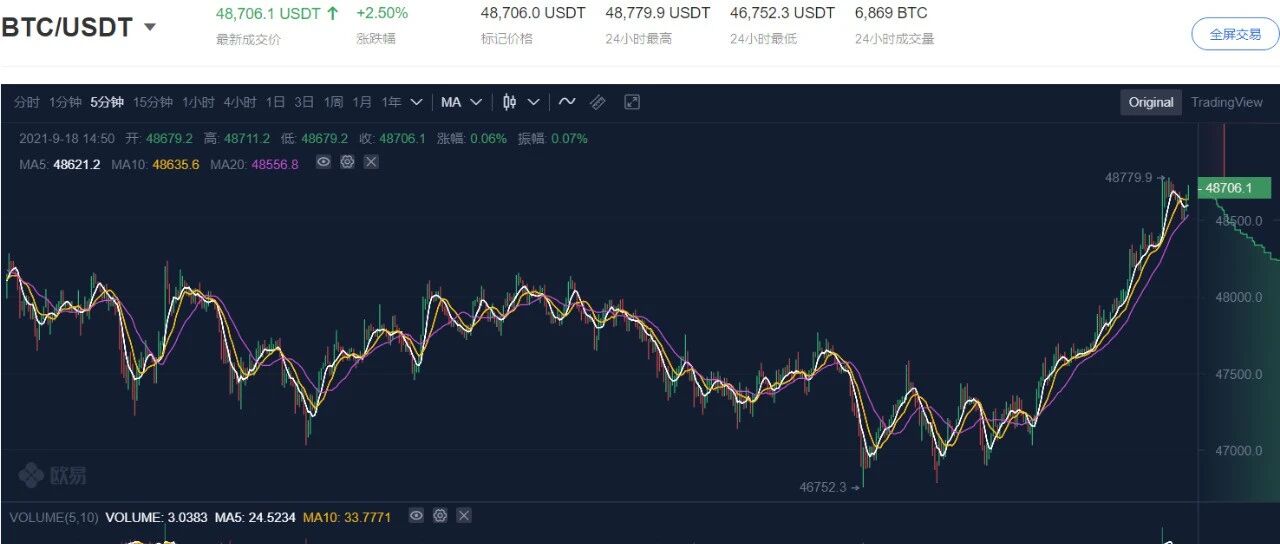The width and height of the screenshot is (1280, 544).
Task: Expand the chart type dropdown arrow
Action: (534, 102)
